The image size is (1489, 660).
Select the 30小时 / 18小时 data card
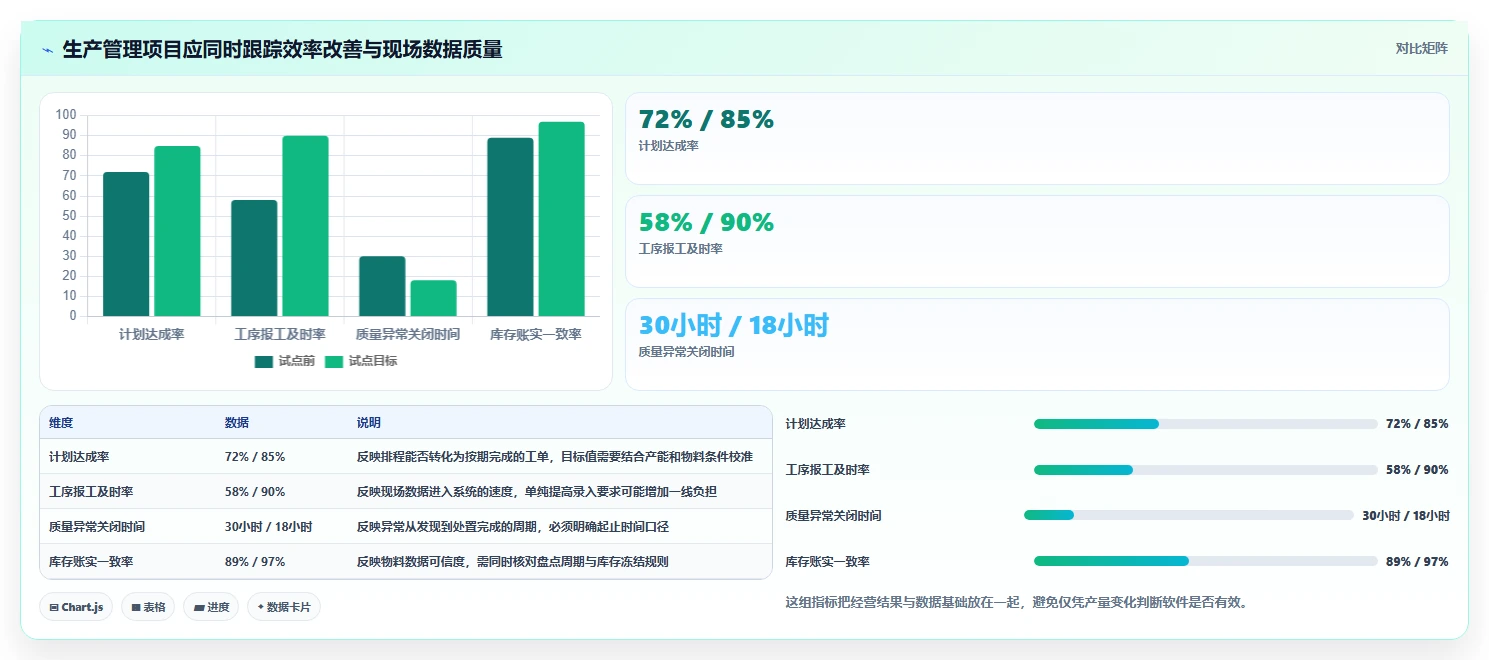point(1037,345)
